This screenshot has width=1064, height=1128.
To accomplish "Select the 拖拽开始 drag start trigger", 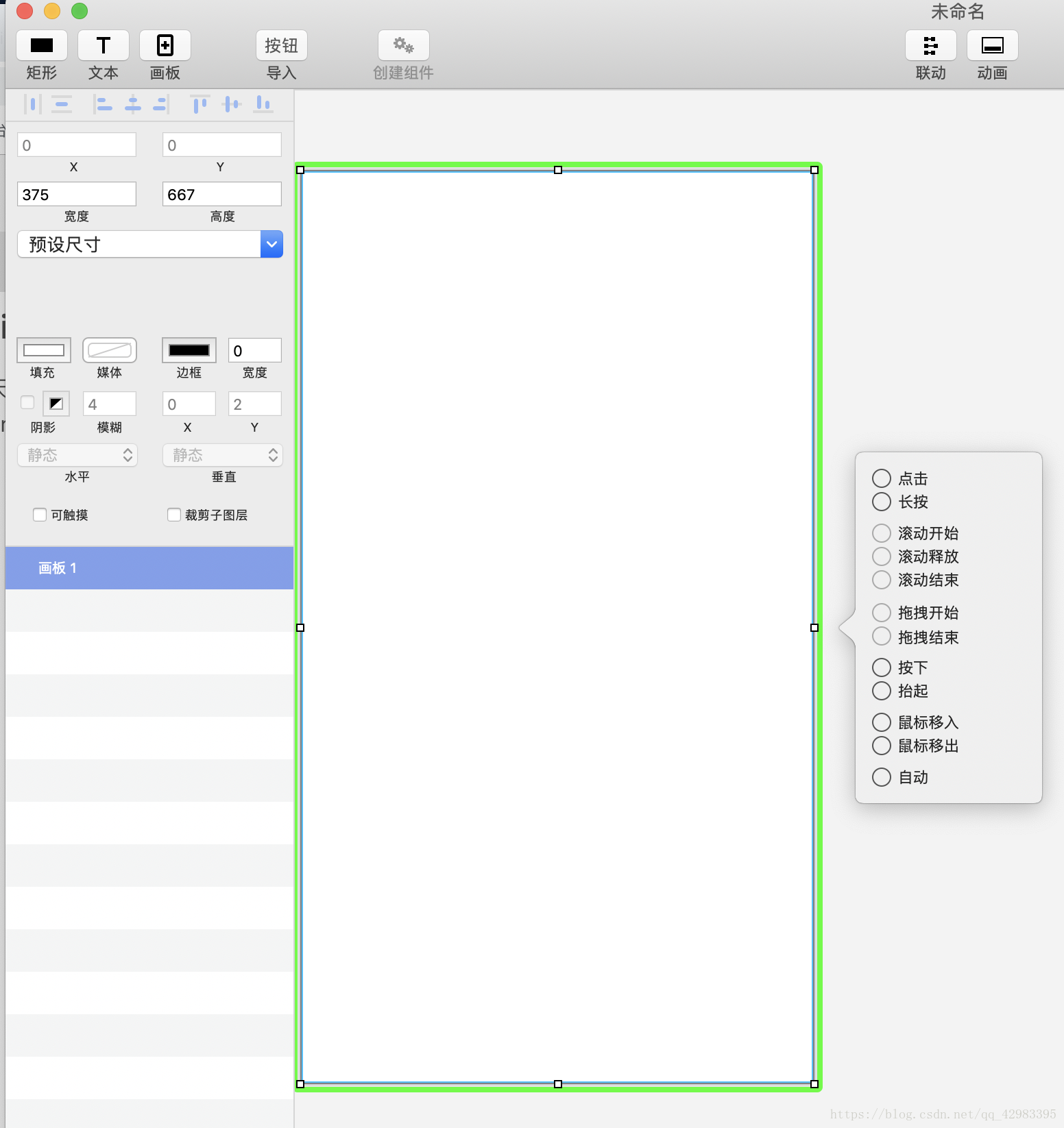I will click(x=882, y=613).
